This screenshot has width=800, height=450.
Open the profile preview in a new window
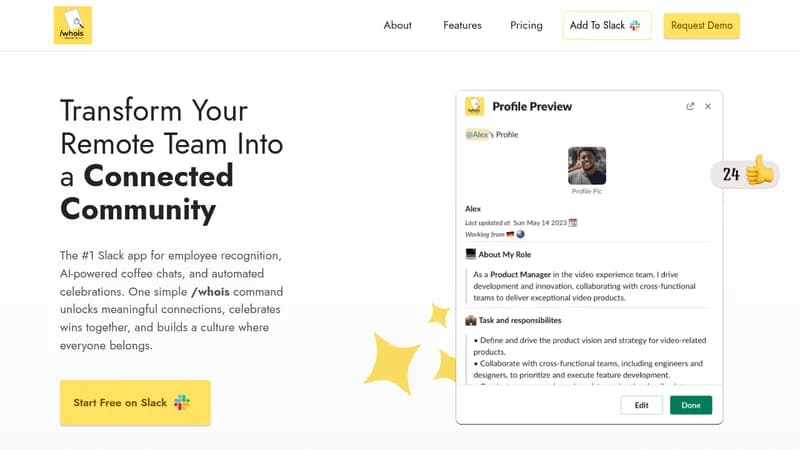point(690,106)
